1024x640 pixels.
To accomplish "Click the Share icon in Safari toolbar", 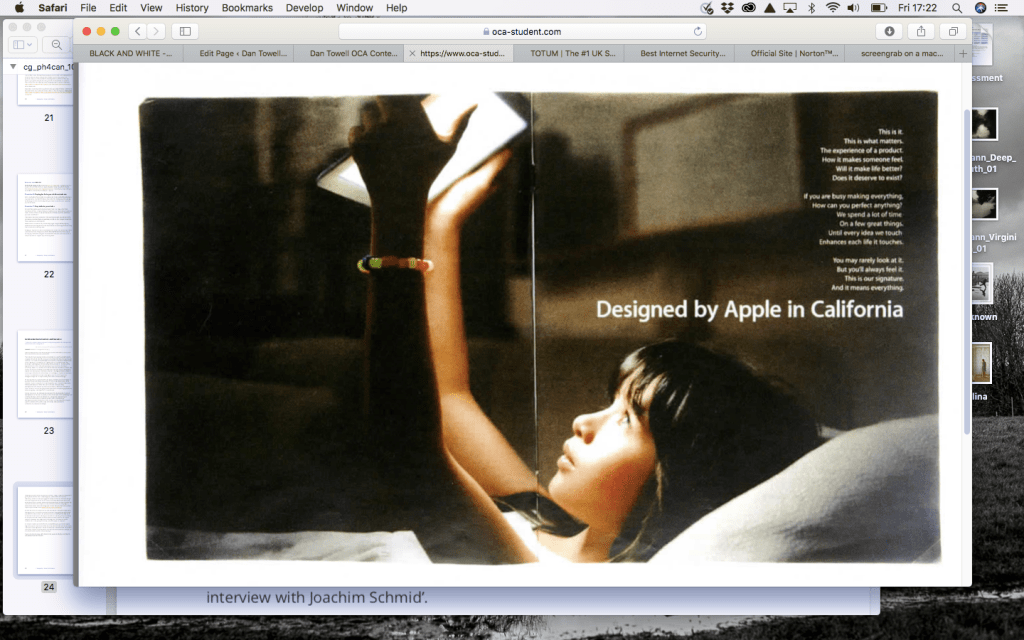I will [921, 32].
